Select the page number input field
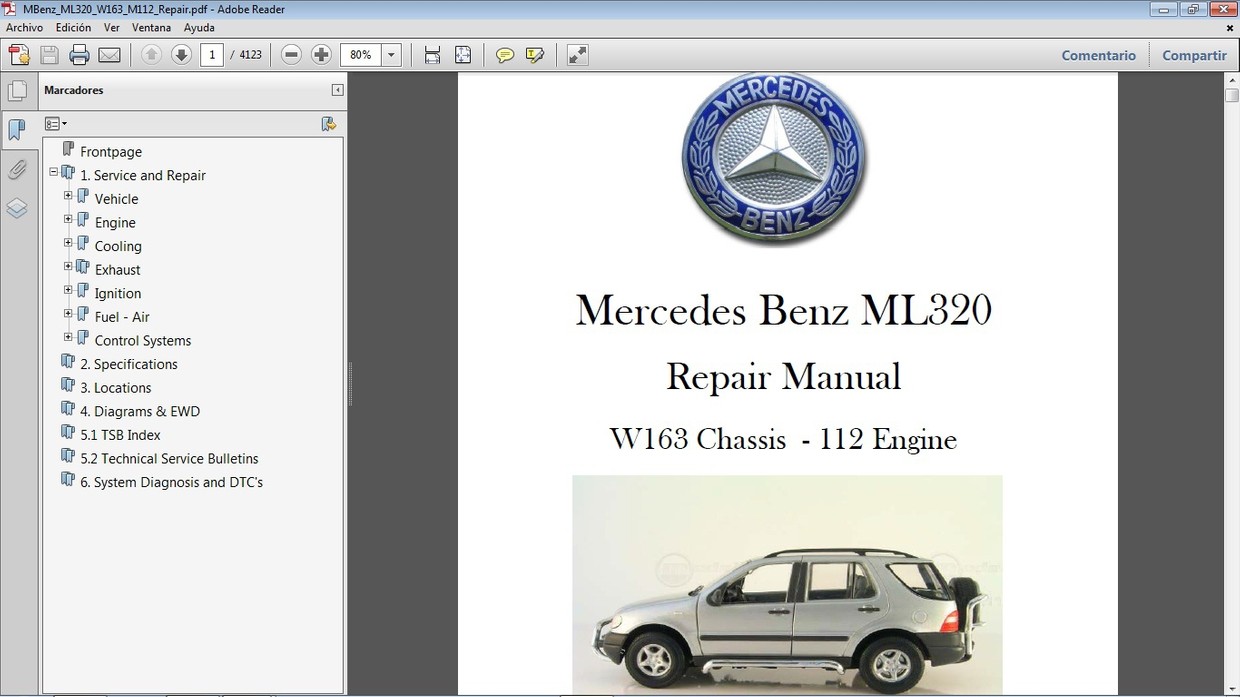Image resolution: width=1240 pixels, height=697 pixels. [211, 54]
